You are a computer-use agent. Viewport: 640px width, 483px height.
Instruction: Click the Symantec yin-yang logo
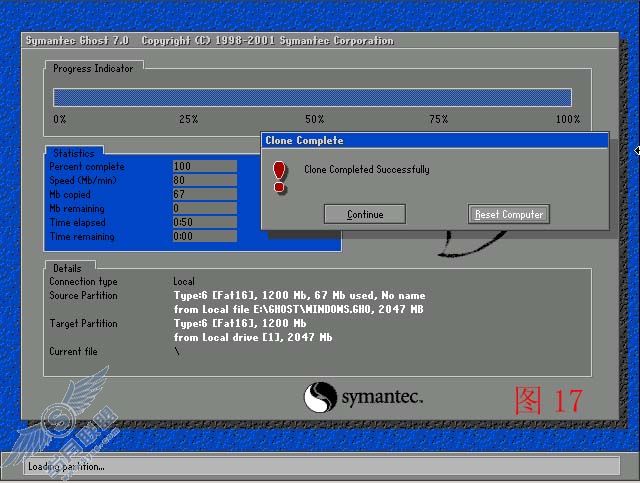tap(320, 397)
